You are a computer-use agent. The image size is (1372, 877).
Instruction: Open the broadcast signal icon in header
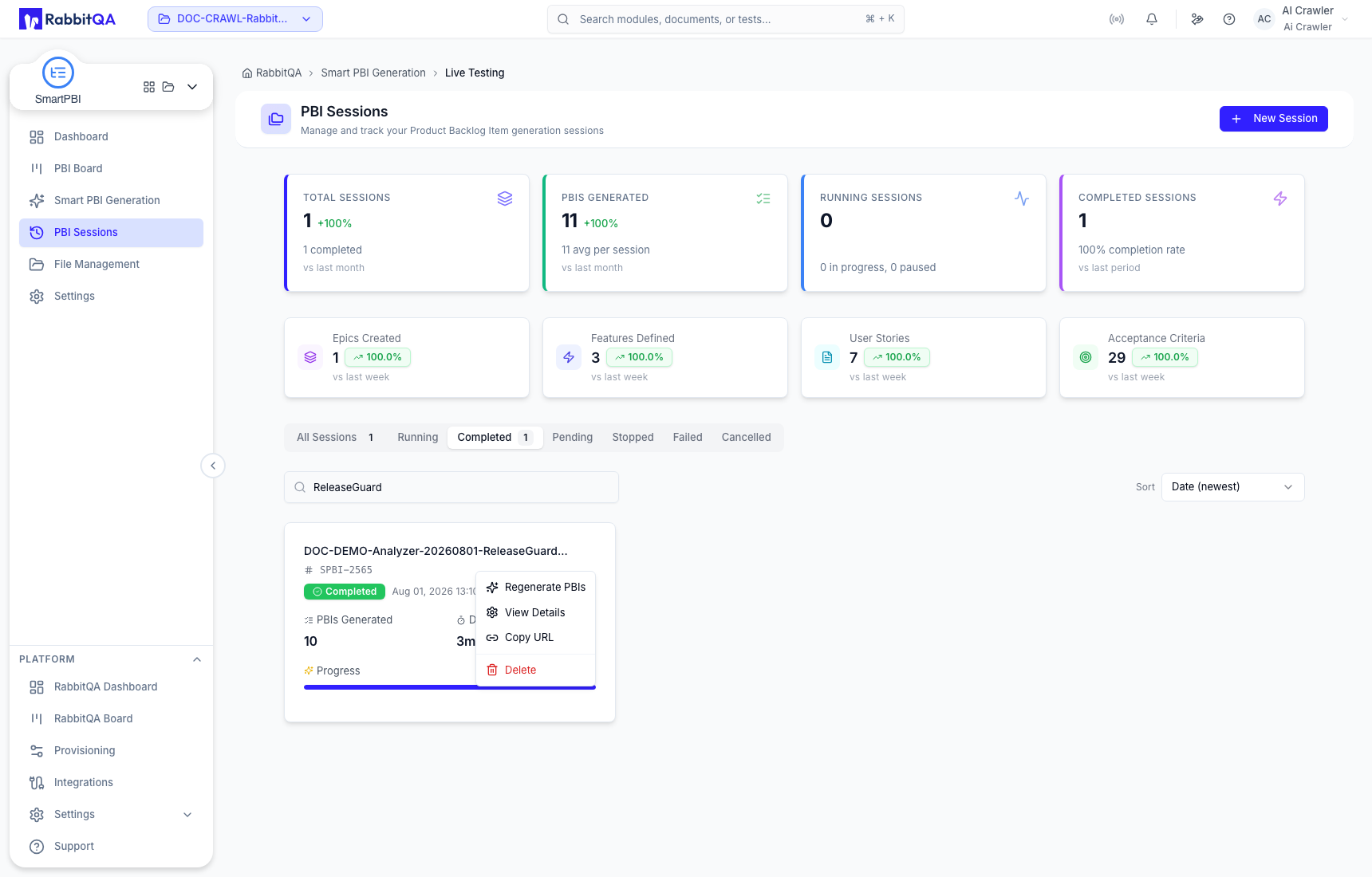click(x=1117, y=19)
